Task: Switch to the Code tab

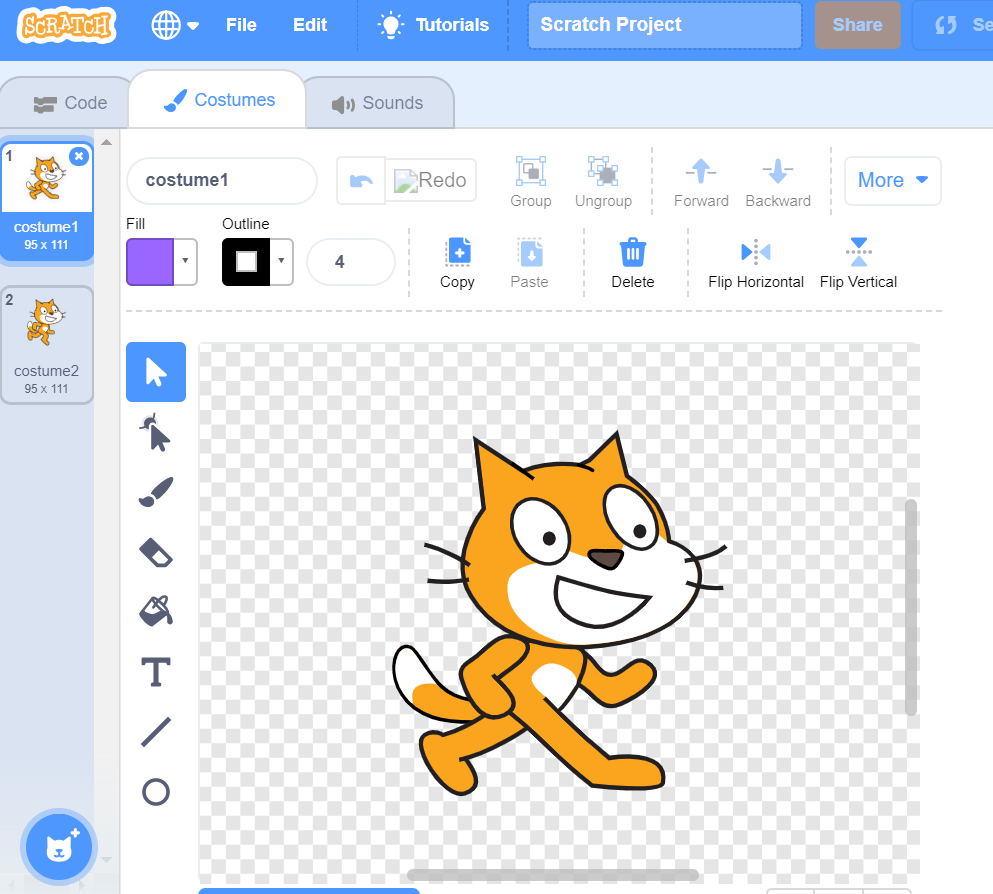Action: pyautogui.click(x=70, y=103)
